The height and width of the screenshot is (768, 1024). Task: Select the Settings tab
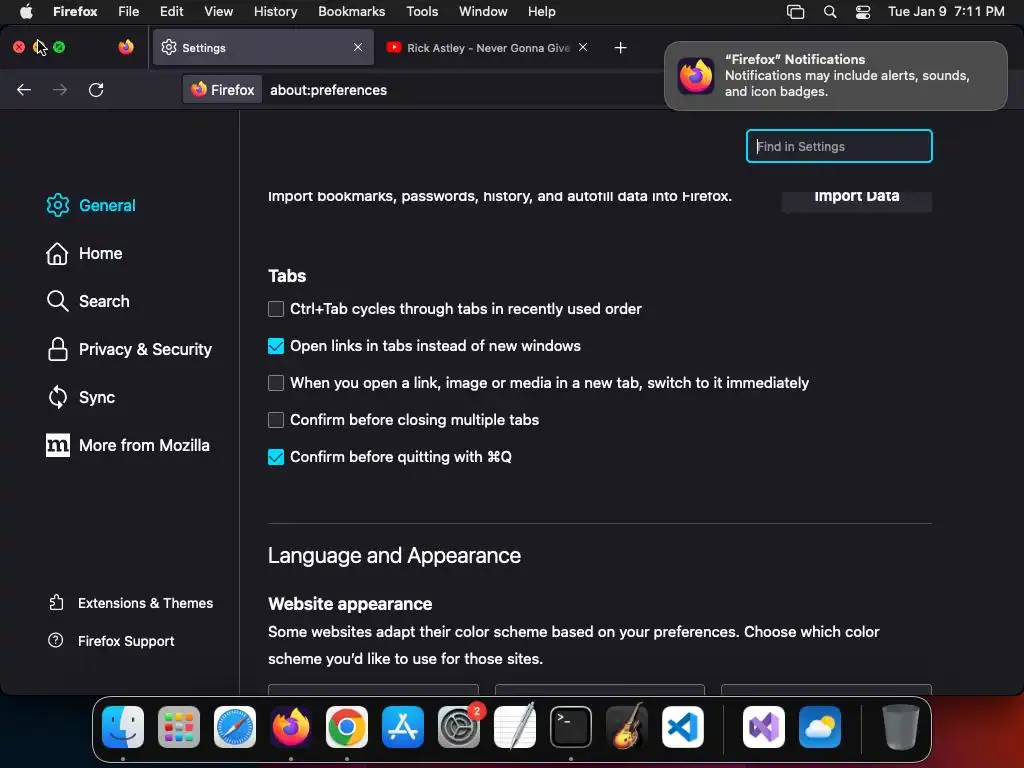263,48
